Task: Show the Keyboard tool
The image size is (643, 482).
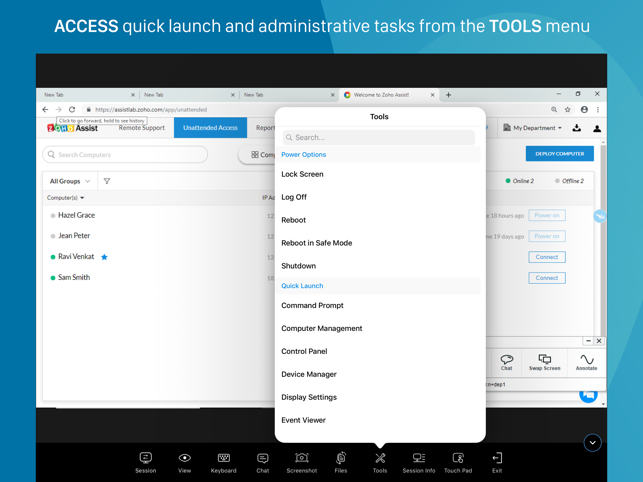Action: [x=223, y=462]
